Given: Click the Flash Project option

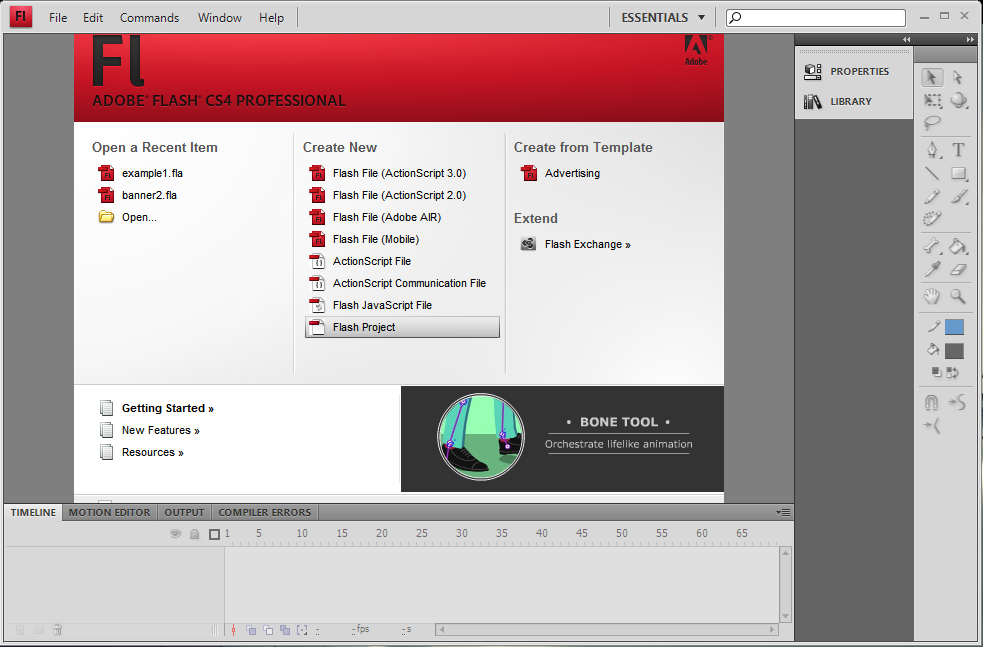Looking at the screenshot, I should click(x=402, y=327).
